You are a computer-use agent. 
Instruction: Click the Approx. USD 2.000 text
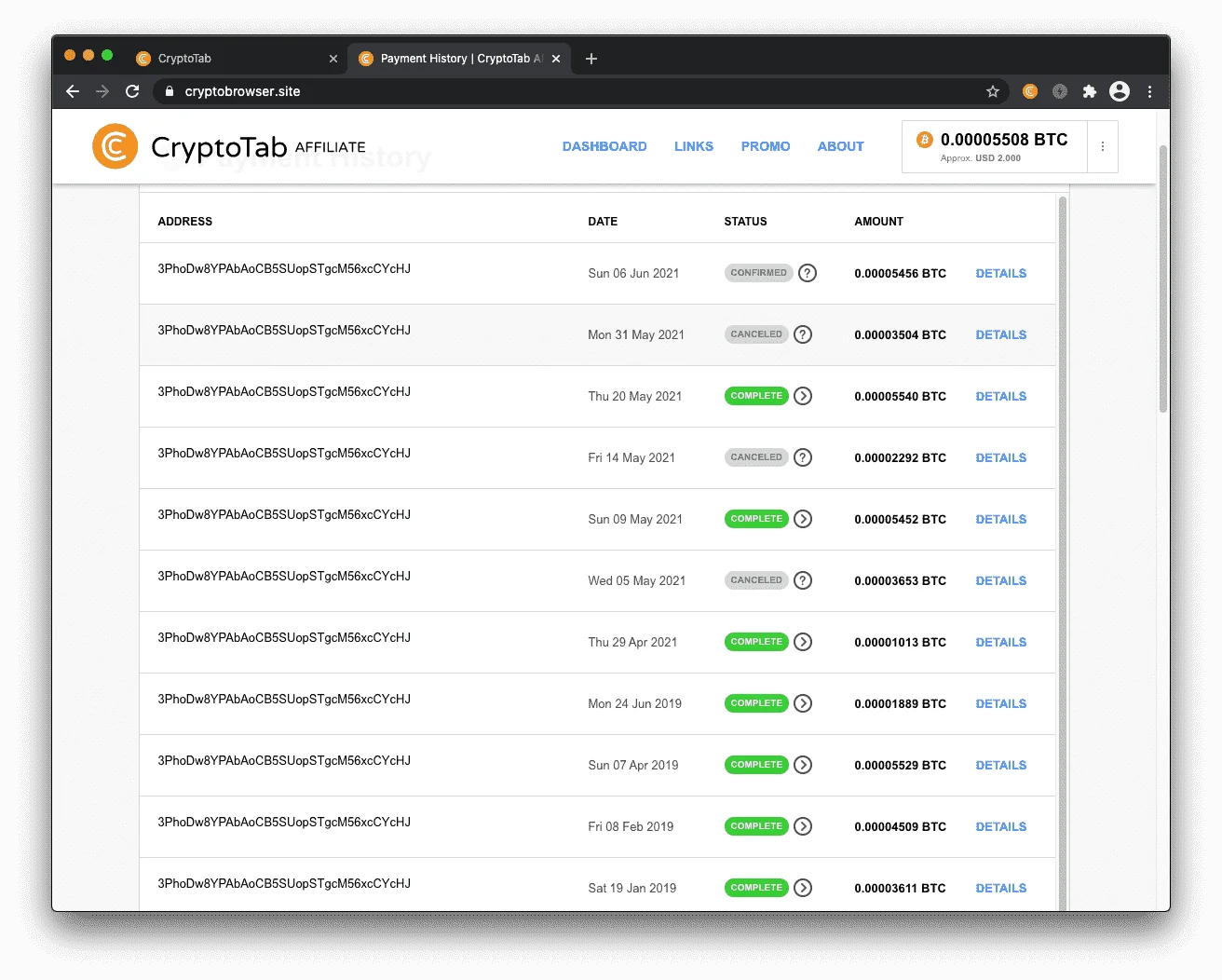[981, 158]
